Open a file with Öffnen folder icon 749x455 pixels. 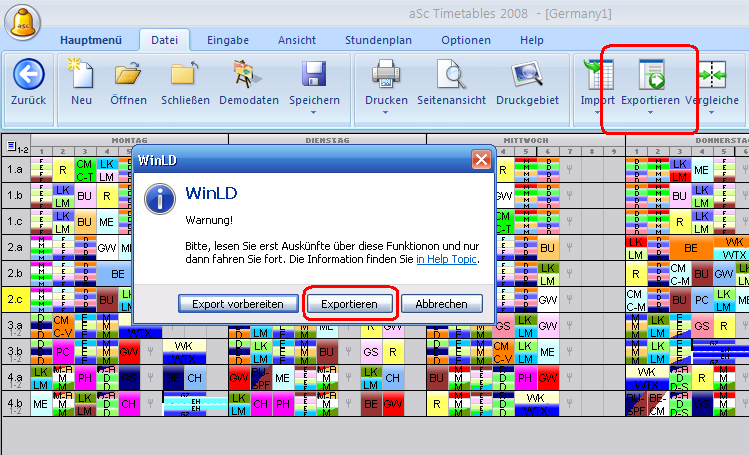[128, 74]
